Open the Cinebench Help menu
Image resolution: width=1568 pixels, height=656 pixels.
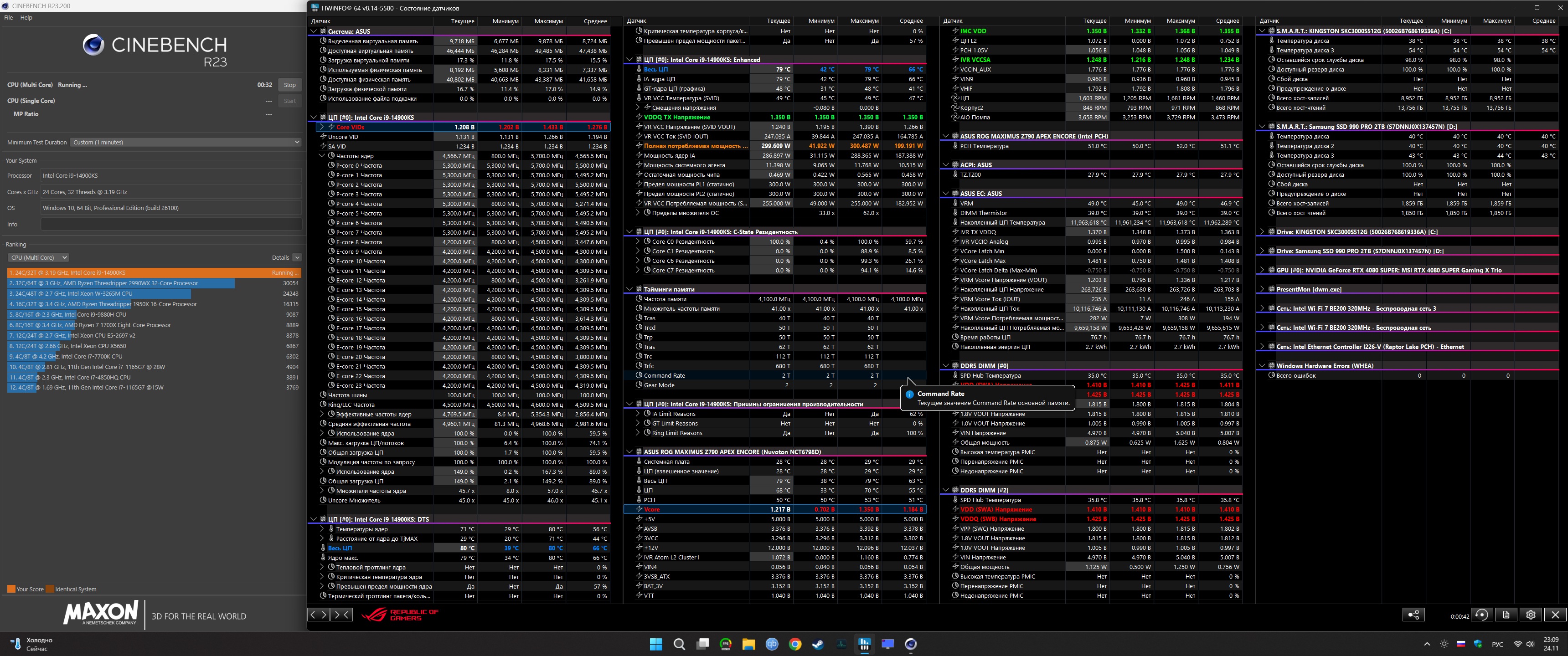tap(26, 18)
